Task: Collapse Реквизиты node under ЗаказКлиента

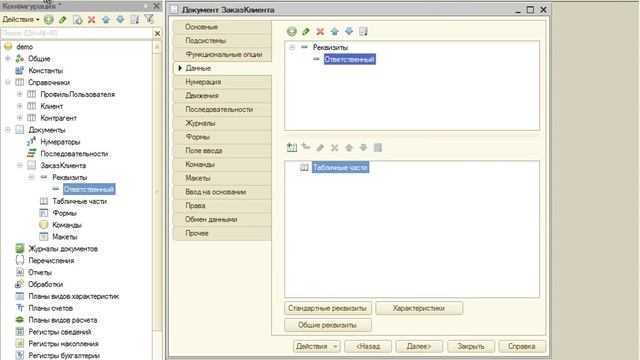Action: tap(31, 177)
